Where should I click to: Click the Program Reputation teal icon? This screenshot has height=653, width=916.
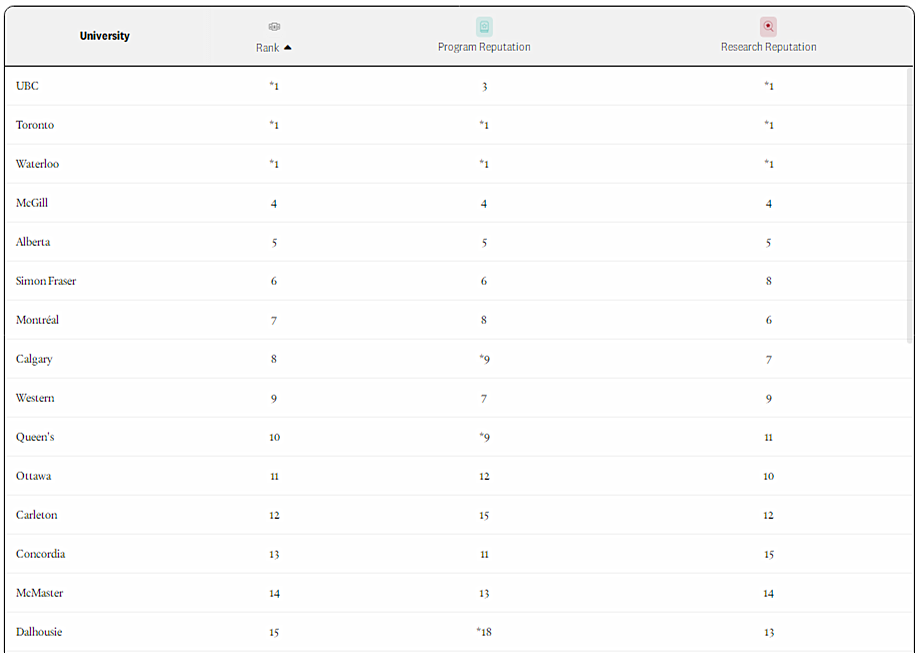click(x=484, y=27)
